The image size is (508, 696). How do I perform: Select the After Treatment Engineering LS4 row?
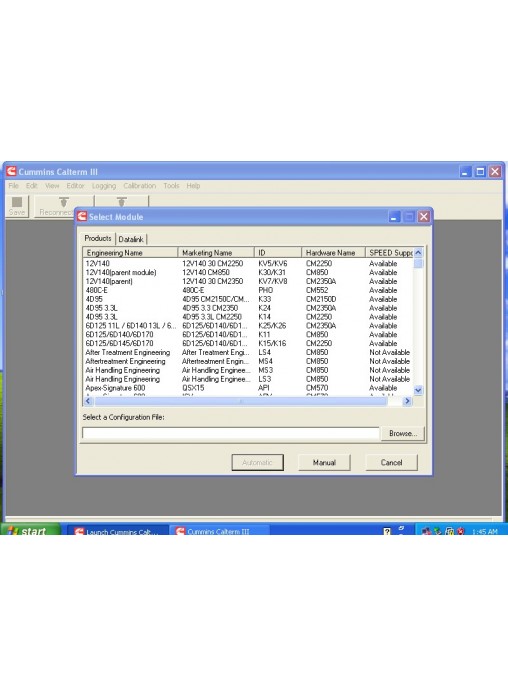[248, 352]
